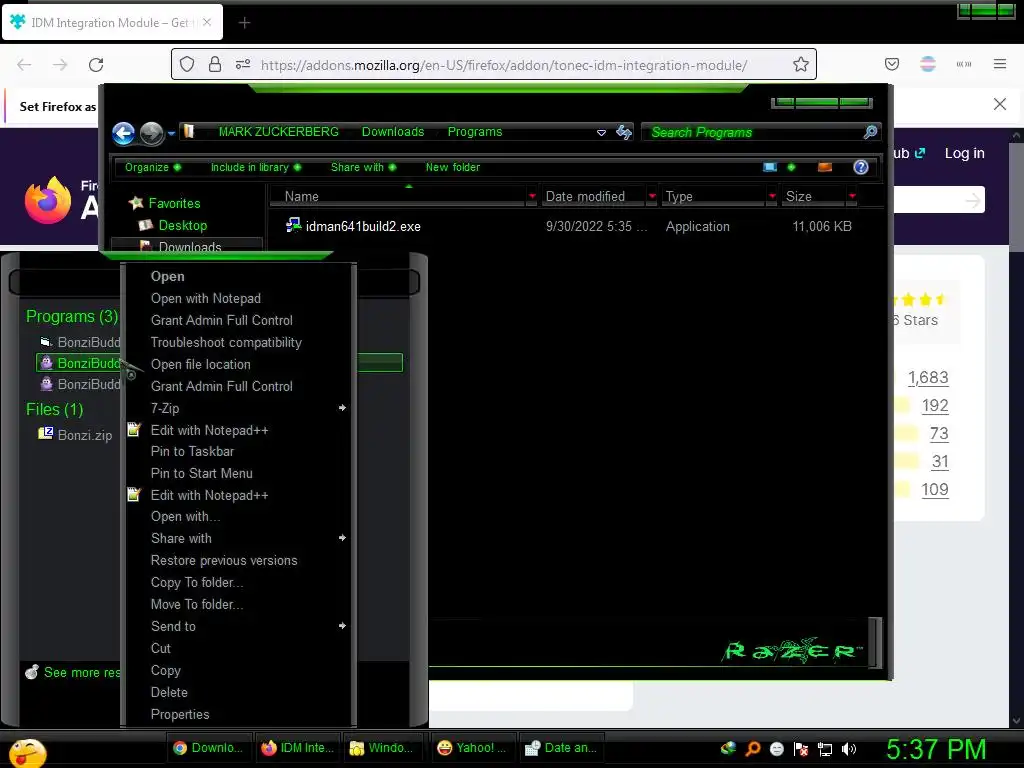Click the idman641build2.exe file icon
The width and height of the screenshot is (1024, 768).
[x=293, y=225]
